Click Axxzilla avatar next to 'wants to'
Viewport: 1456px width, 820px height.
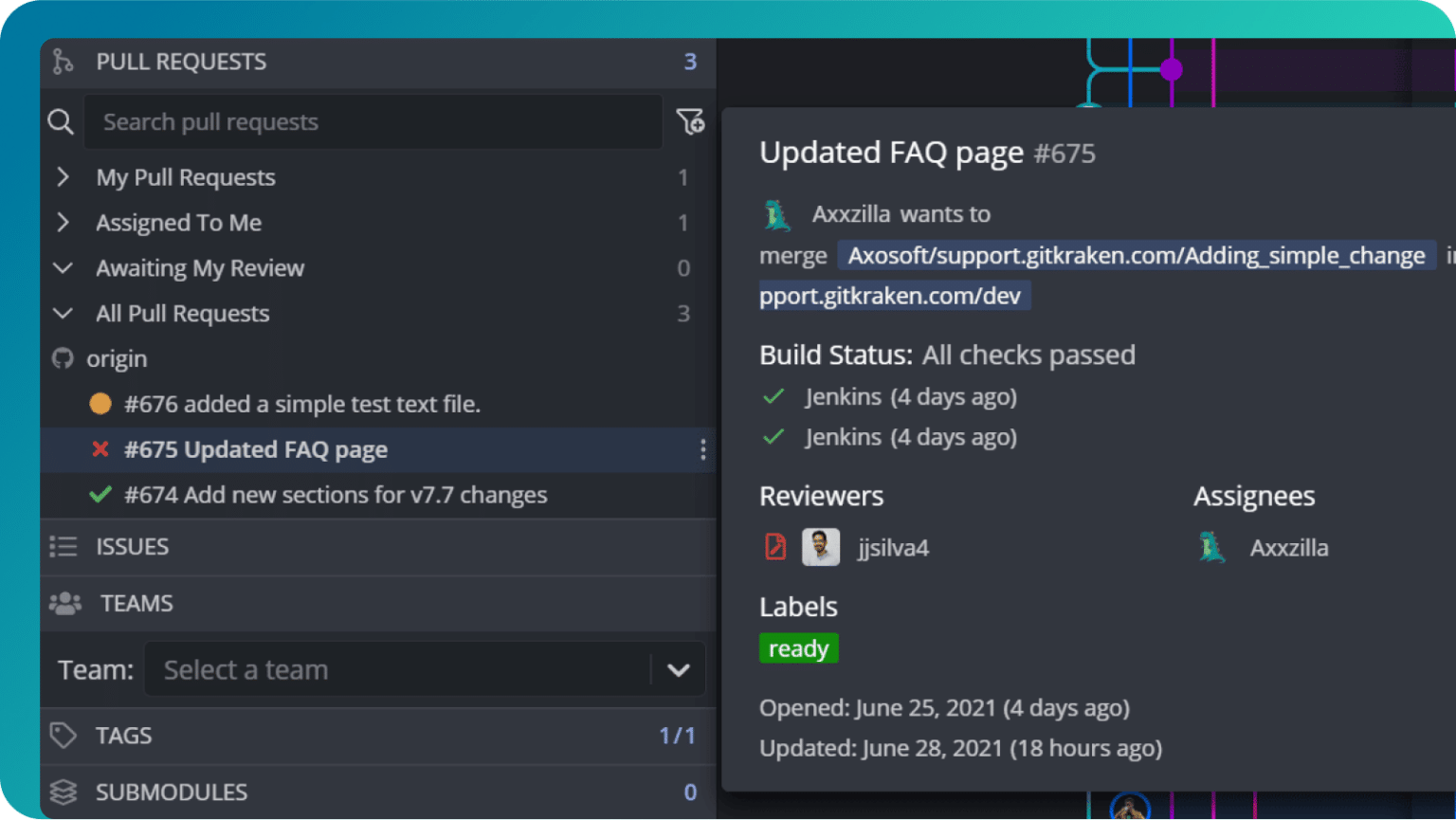point(777,215)
